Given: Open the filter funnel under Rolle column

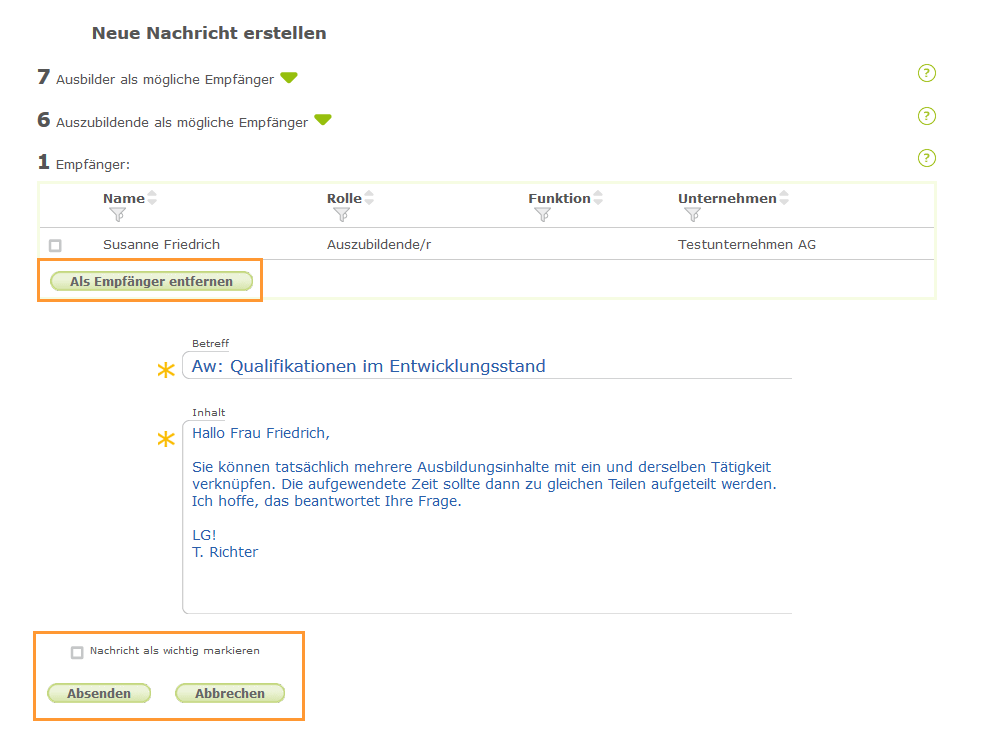Looking at the screenshot, I should click(342, 214).
